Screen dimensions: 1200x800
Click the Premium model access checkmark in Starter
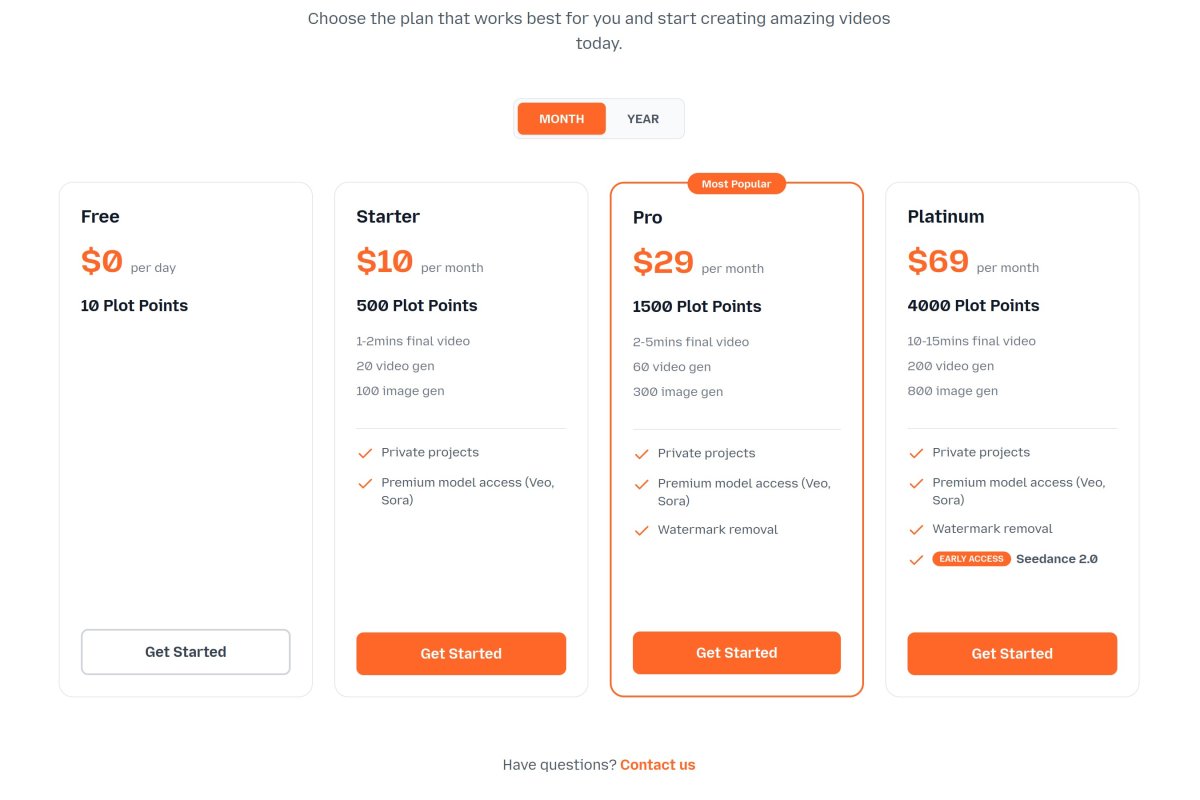[365, 483]
